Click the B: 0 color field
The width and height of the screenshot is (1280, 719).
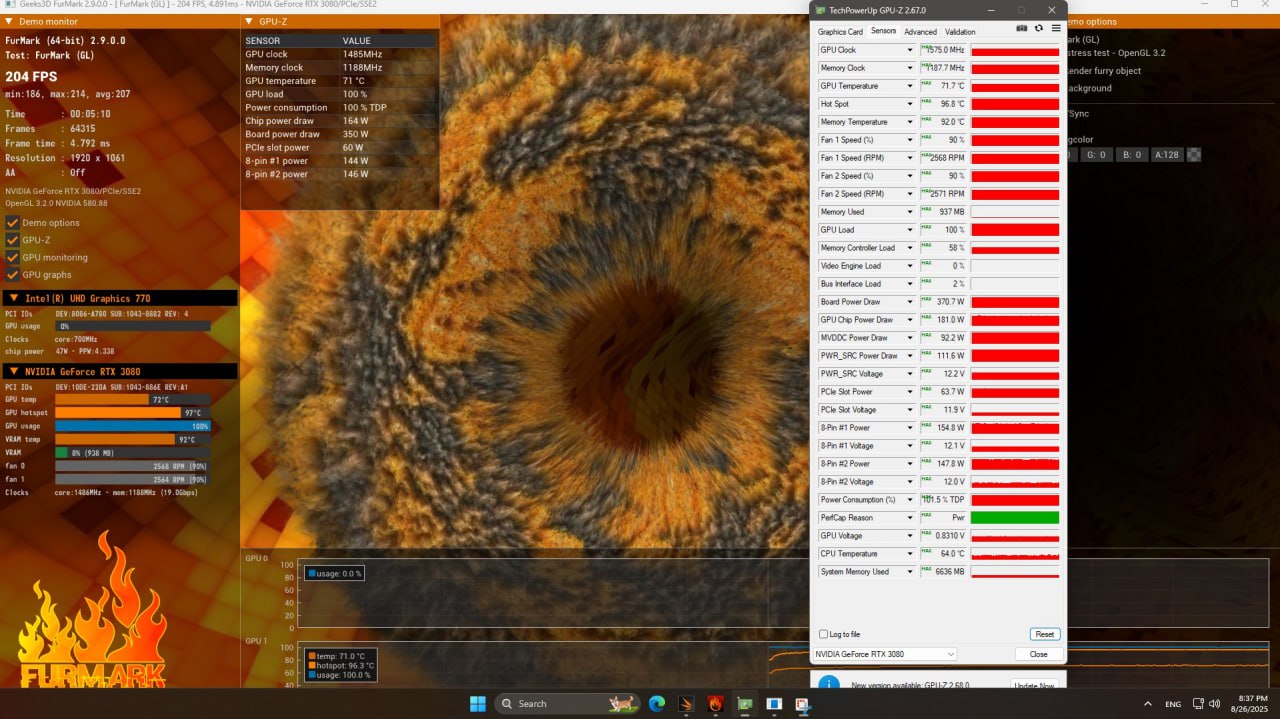coord(1132,155)
